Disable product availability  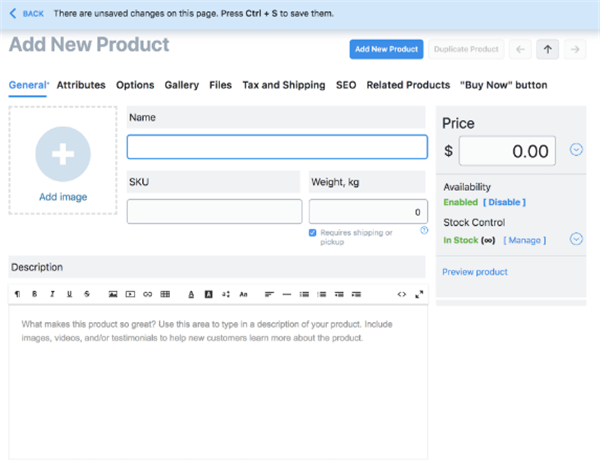coord(504,202)
